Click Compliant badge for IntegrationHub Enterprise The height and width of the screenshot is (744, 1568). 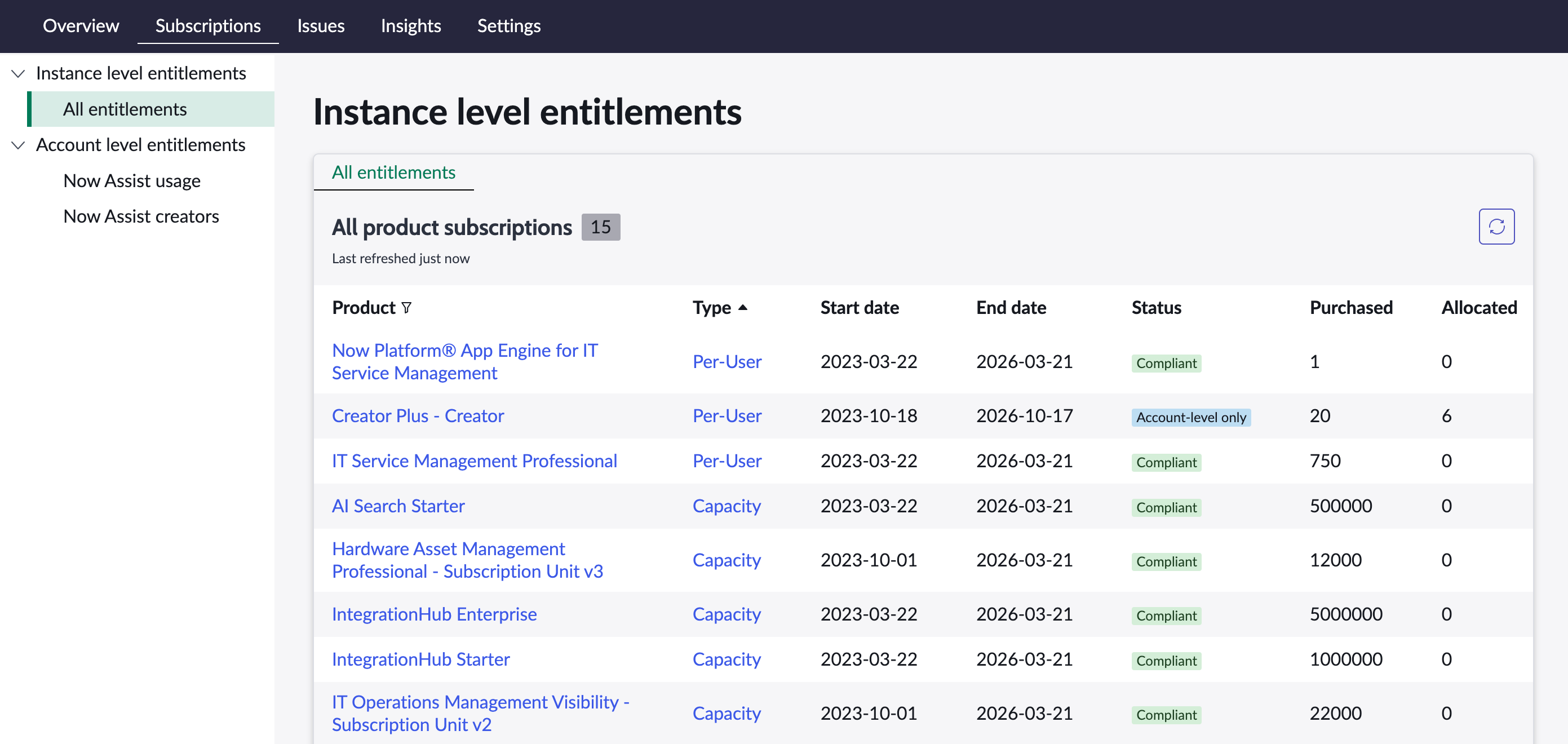pyautogui.click(x=1166, y=615)
